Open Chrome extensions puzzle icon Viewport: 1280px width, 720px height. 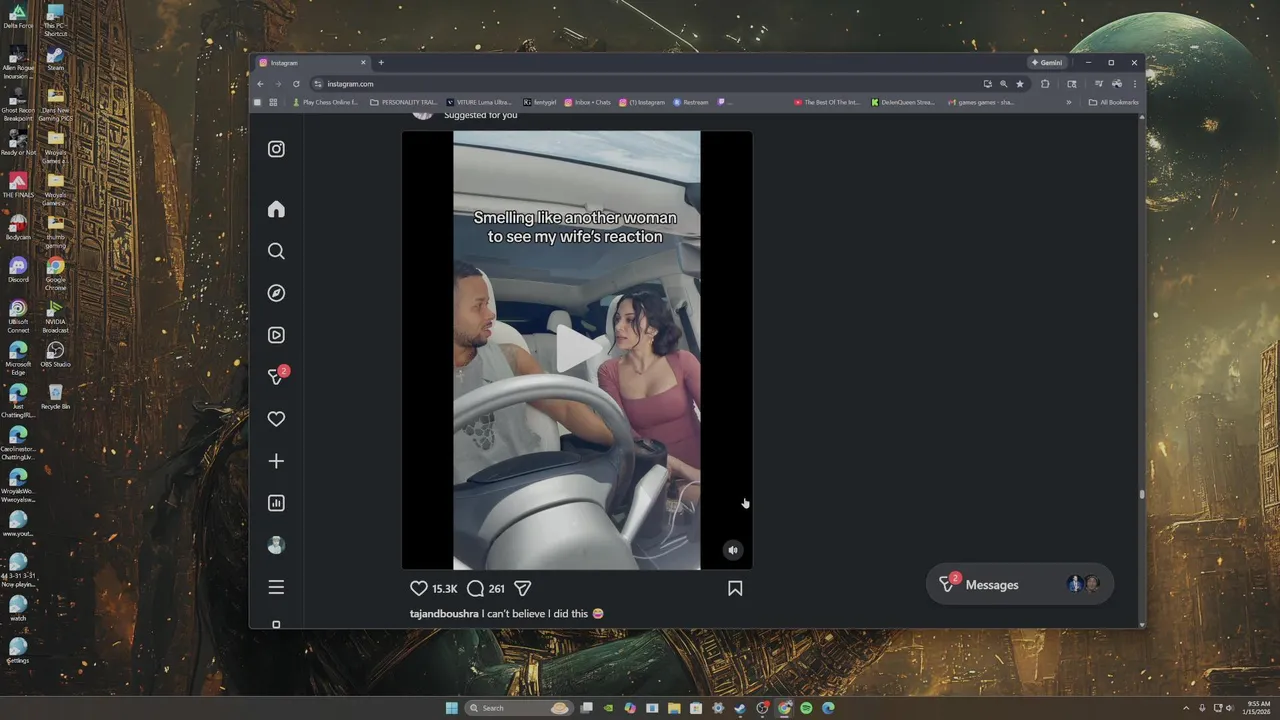[x=1045, y=84]
